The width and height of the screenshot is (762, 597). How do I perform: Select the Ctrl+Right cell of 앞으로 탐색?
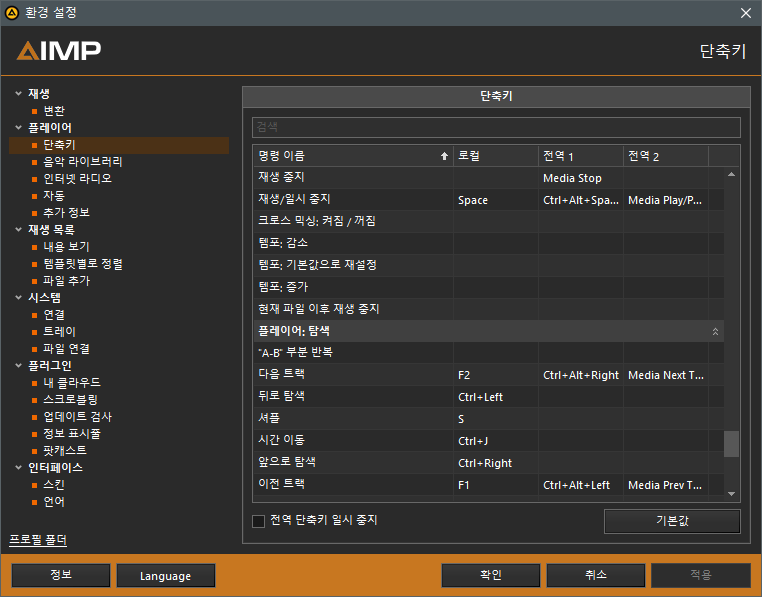496,463
